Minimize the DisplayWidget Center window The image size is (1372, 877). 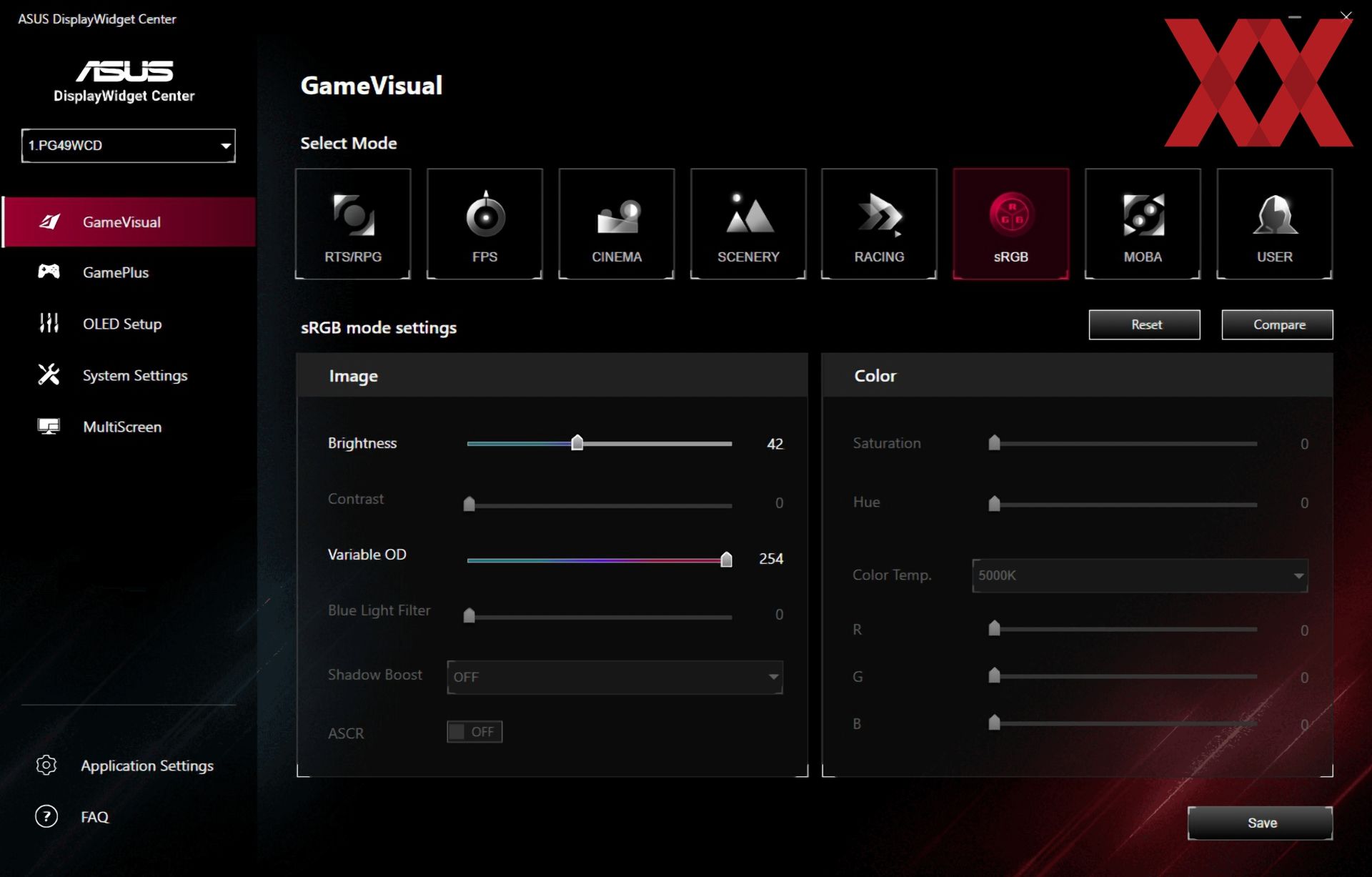pos(1295,16)
